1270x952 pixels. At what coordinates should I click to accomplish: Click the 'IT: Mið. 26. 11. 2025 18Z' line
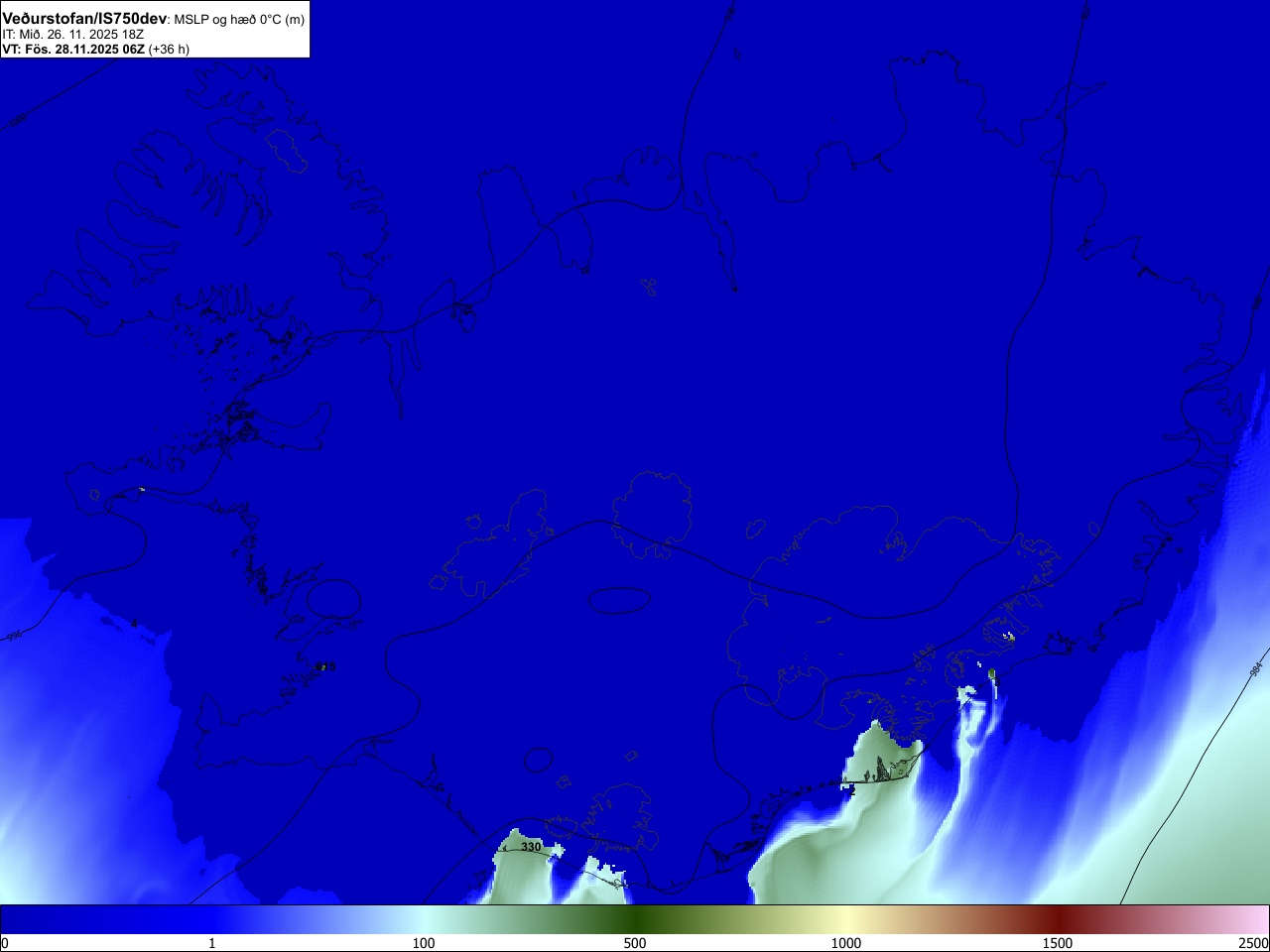coord(73,35)
